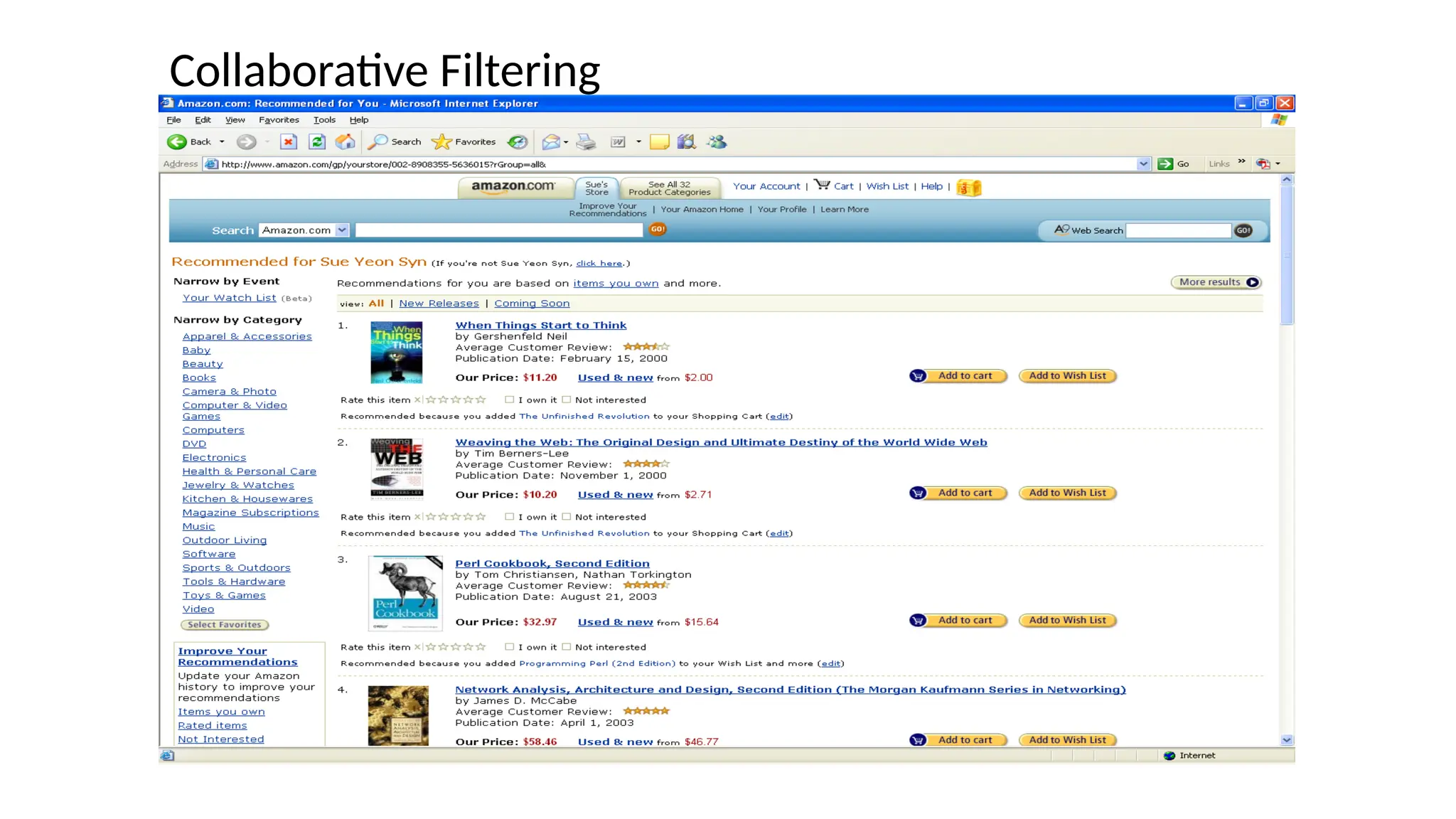Click the Research book icon
The height and width of the screenshot is (819, 1456).
point(687,142)
